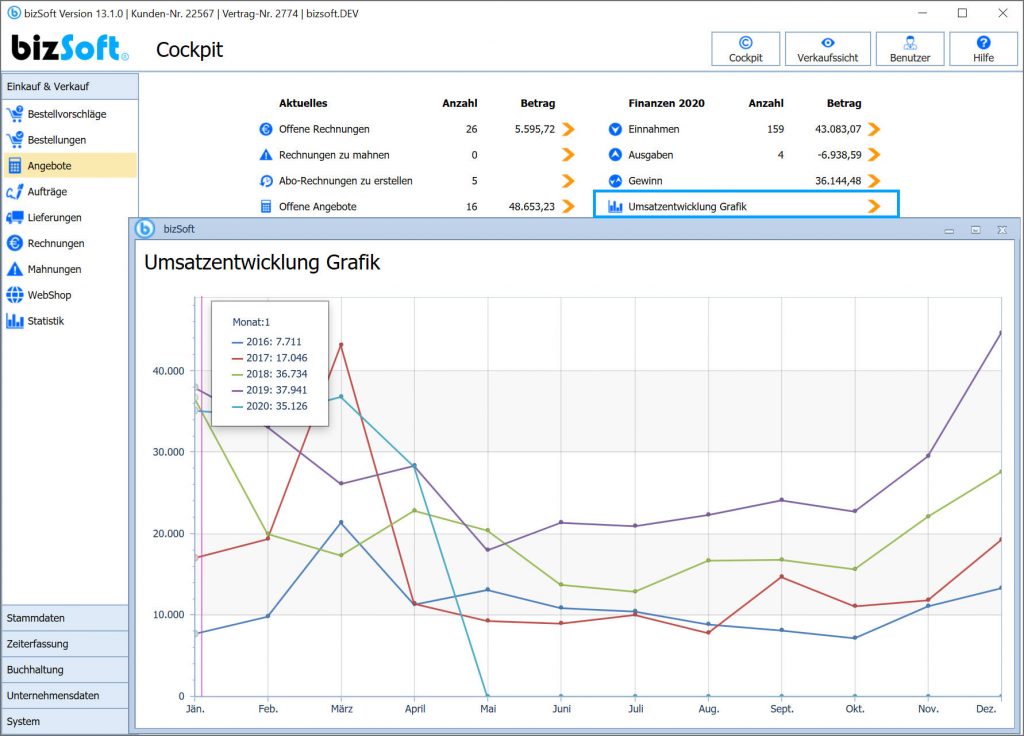The image size is (1024, 736).
Task: Click Offene Rechnungen label
Action: point(324,129)
